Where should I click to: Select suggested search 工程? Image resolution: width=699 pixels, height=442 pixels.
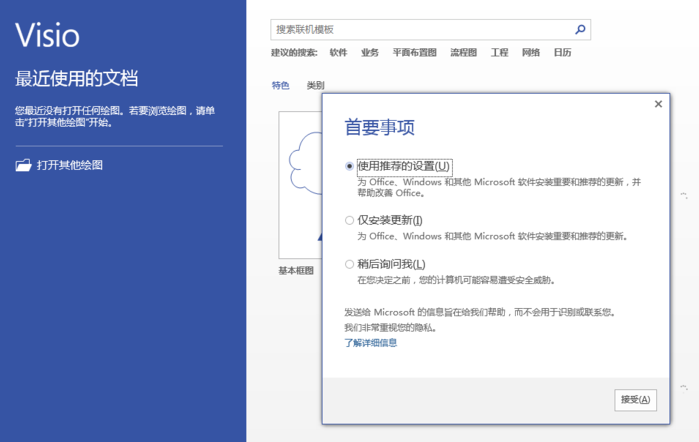(499, 53)
